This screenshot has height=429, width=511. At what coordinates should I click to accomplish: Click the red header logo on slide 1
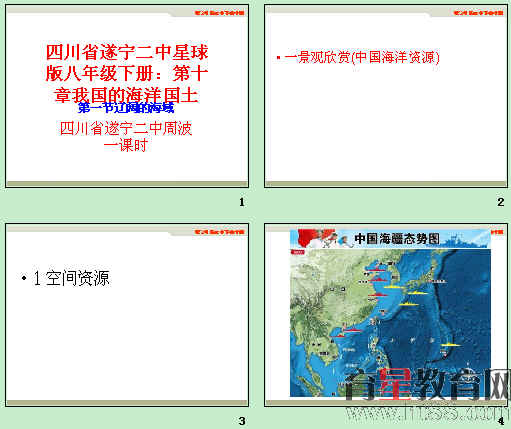(x=219, y=13)
